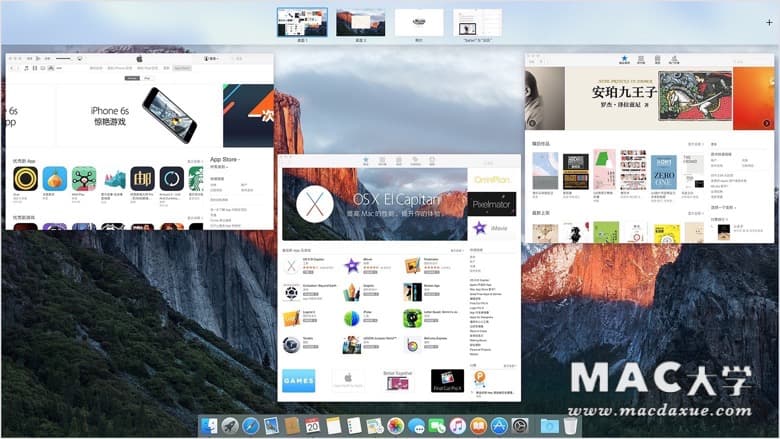The height and width of the screenshot is (439, 780).
Task: Click the AirPlay icon in iTunes toolbar
Action: pyautogui.click(x=80, y=59)
